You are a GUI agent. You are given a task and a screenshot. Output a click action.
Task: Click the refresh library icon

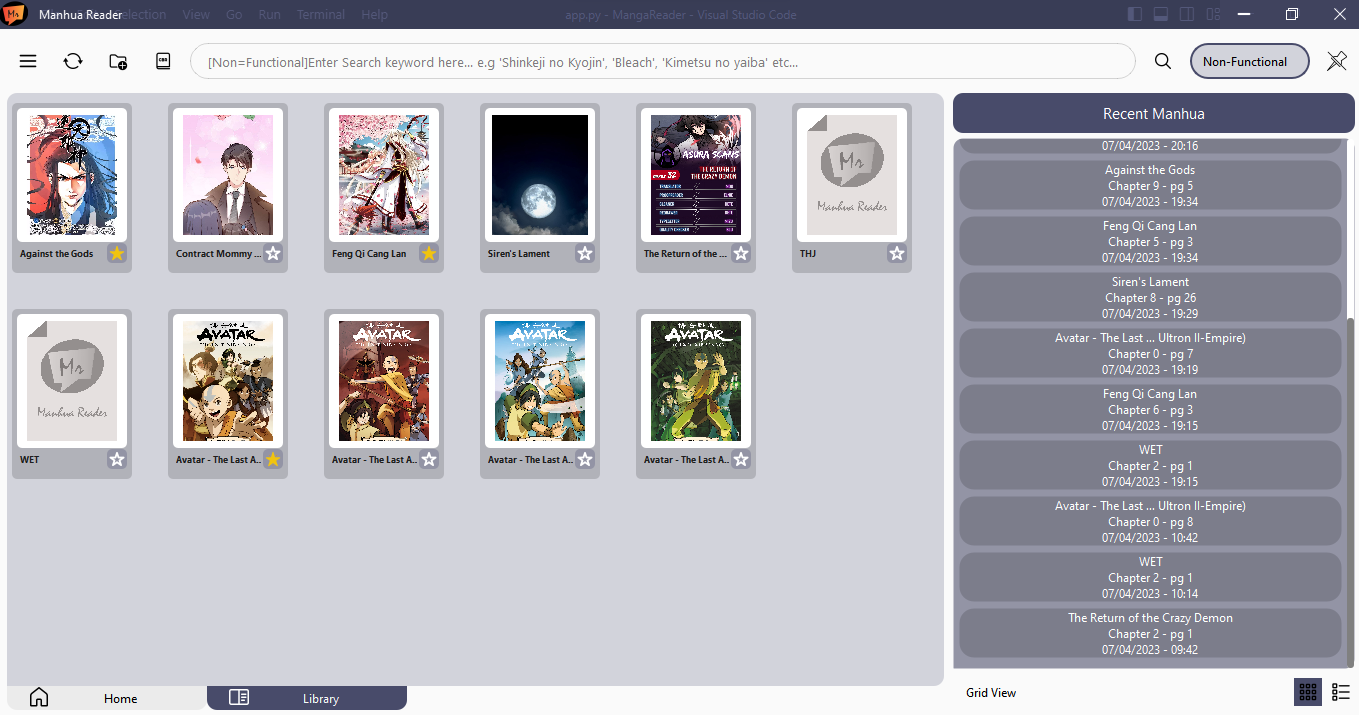[x=73, y=61]
